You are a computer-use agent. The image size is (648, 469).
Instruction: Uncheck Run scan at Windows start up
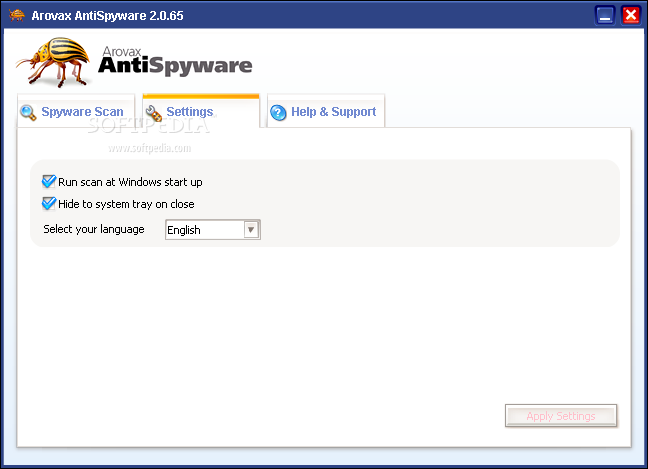point(49,181)
